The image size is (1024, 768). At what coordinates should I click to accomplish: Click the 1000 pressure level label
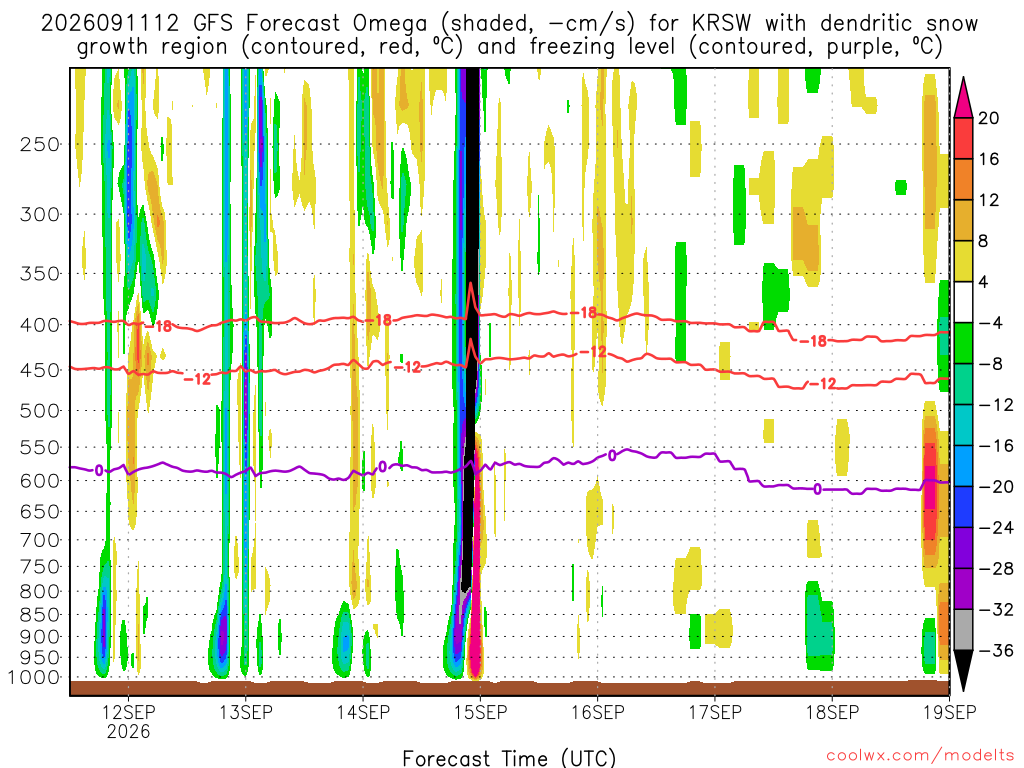click(35, 677)
